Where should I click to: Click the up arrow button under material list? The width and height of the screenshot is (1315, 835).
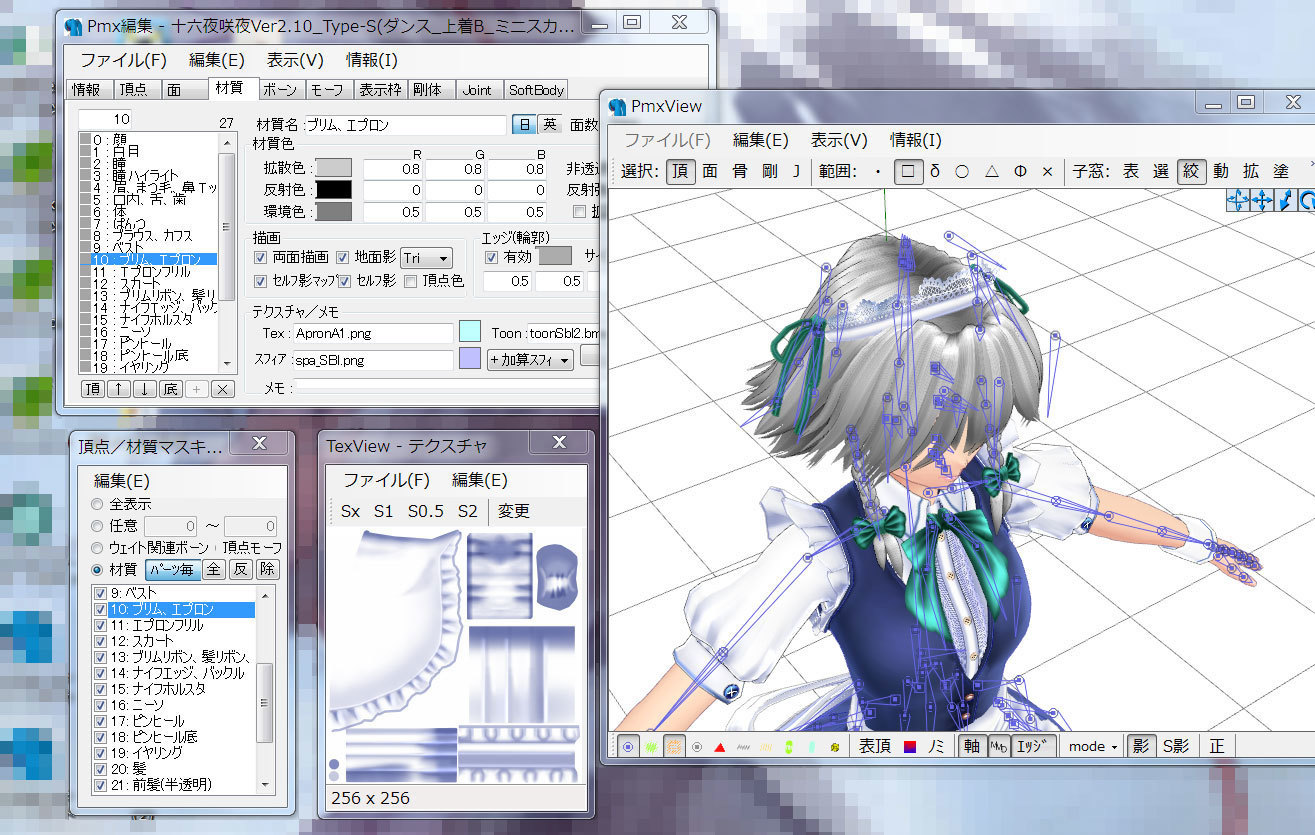point(118,389)
